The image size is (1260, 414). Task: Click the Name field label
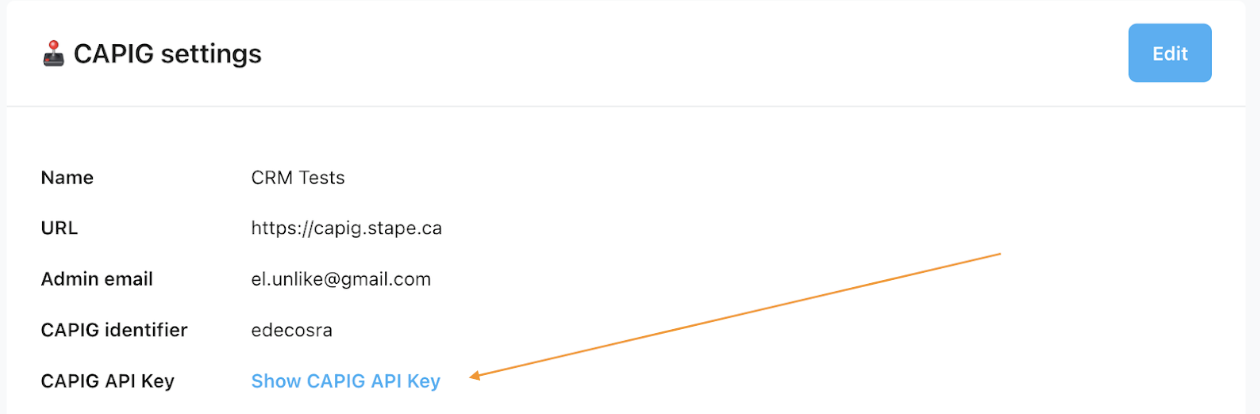(x=67, y=178)
